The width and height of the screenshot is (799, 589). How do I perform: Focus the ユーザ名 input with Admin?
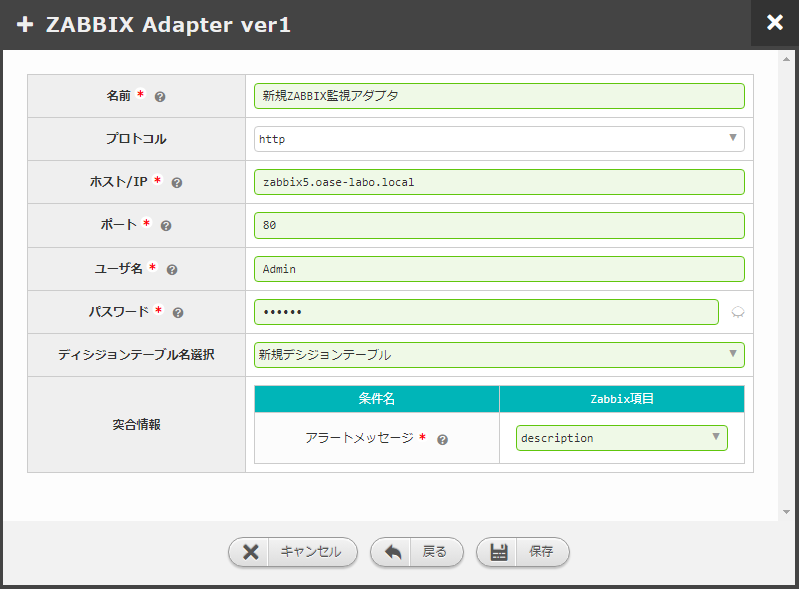pos(499,269)
